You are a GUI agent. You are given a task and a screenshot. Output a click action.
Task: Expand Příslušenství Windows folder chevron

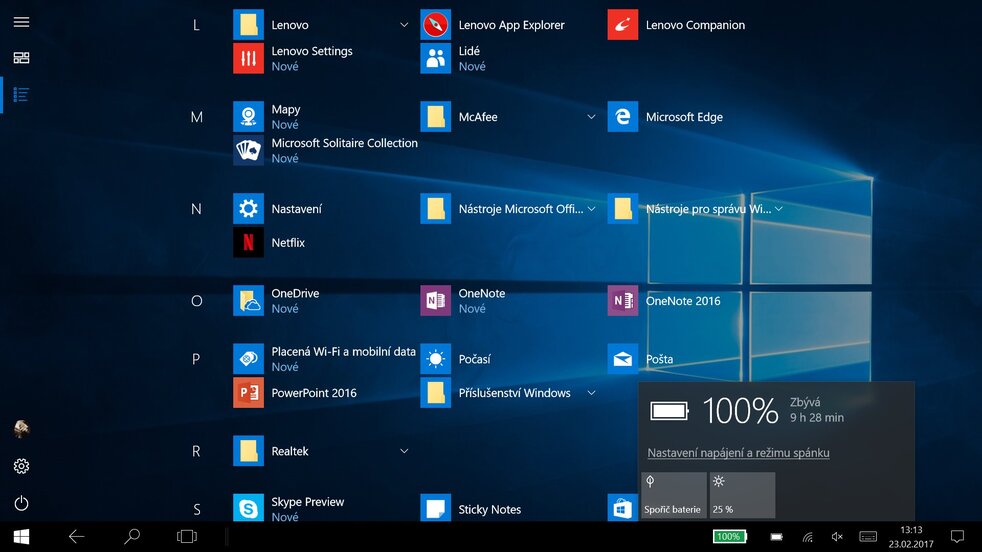tap(591, 393)
